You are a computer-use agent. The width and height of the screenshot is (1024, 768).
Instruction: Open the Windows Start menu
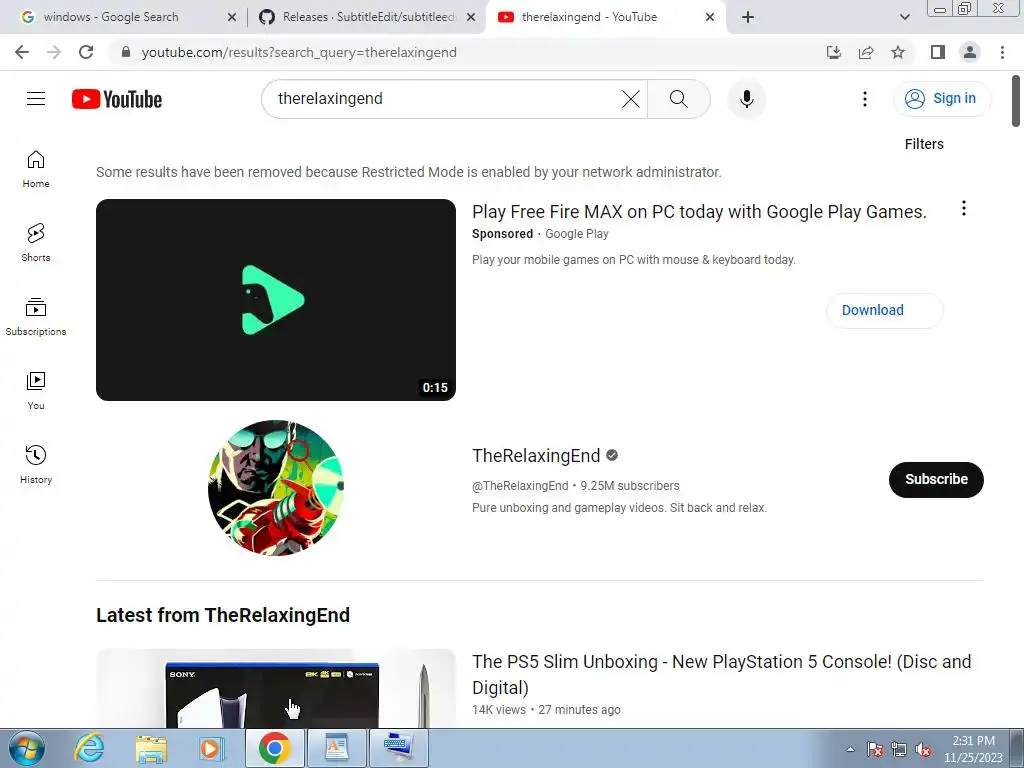[x=26, y=748]
